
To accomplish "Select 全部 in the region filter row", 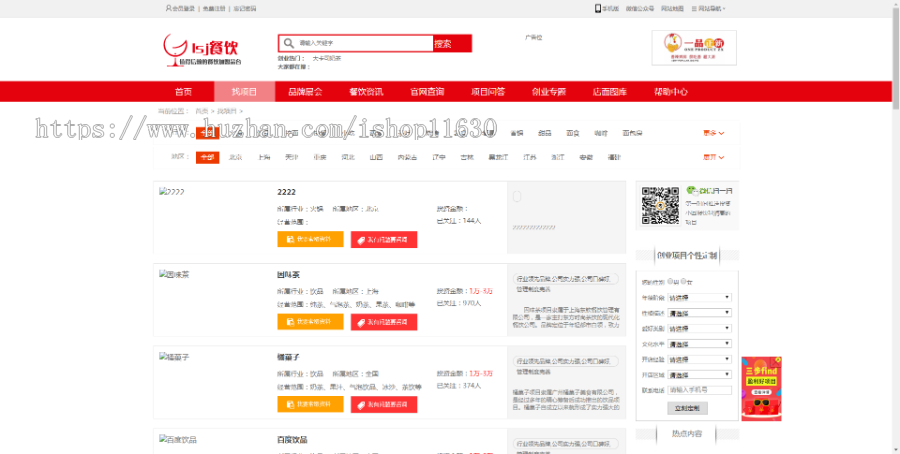I will pos(207,157).
